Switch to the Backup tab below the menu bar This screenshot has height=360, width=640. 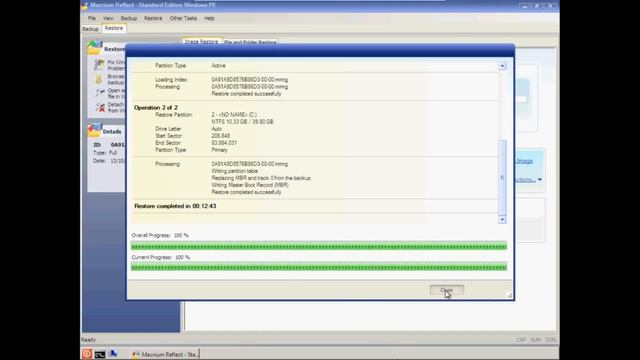(91, 29)
